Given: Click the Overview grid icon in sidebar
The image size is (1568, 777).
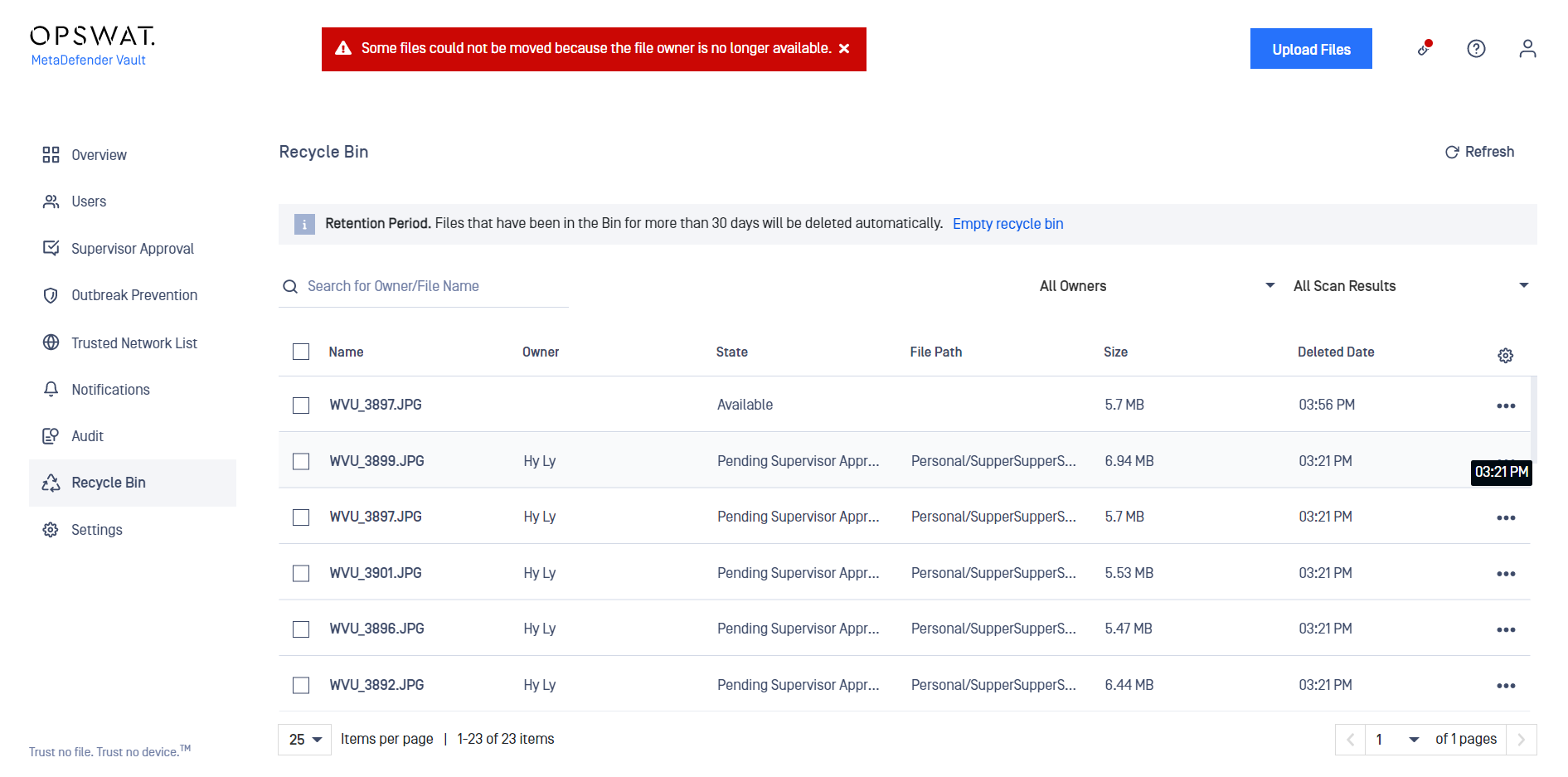Looking at the screenshot, I should coord(51,155).
